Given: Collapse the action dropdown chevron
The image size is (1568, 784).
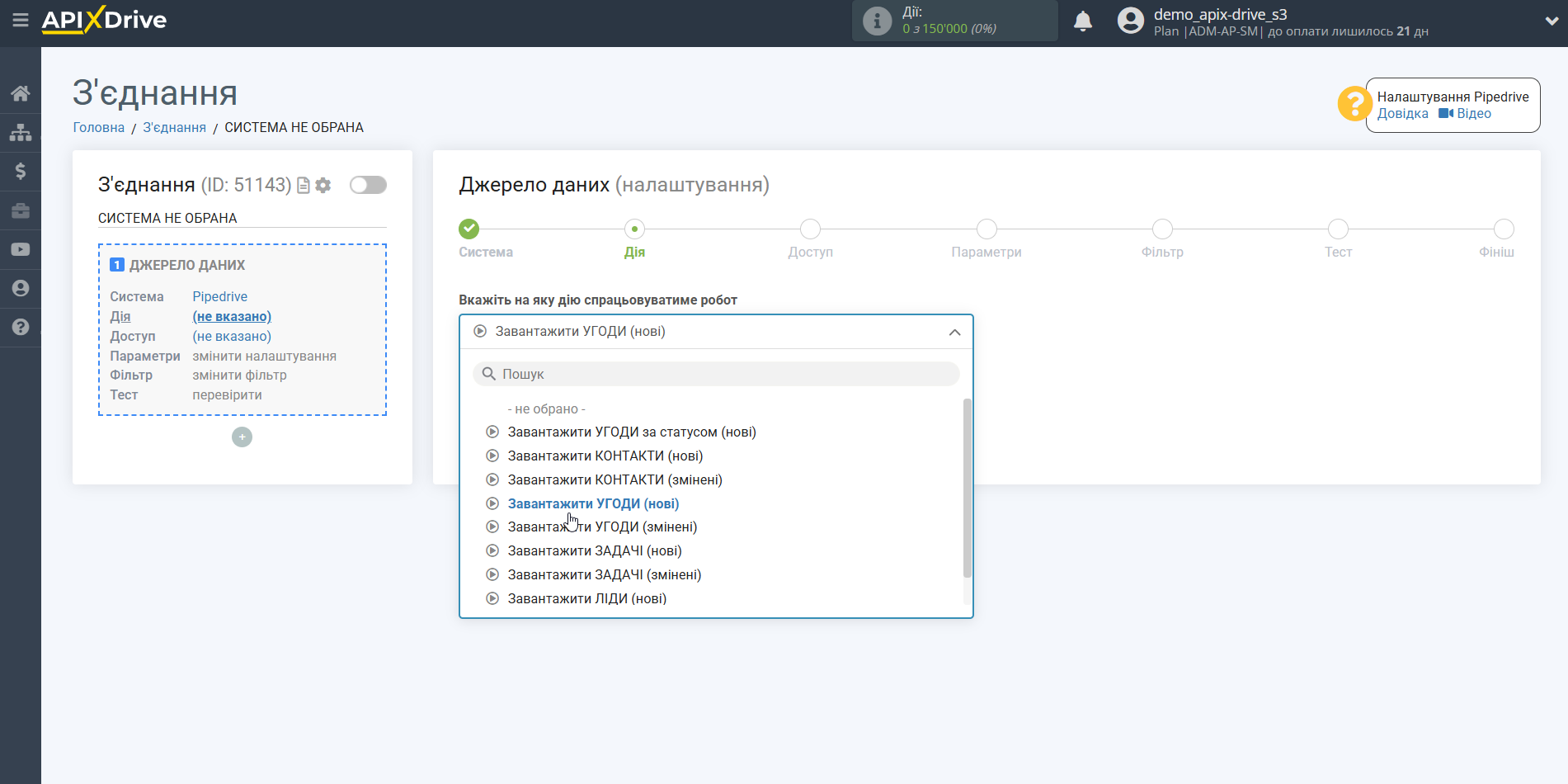Looking at the screenshot, I should pyautogui.click(x=954, y=332).
